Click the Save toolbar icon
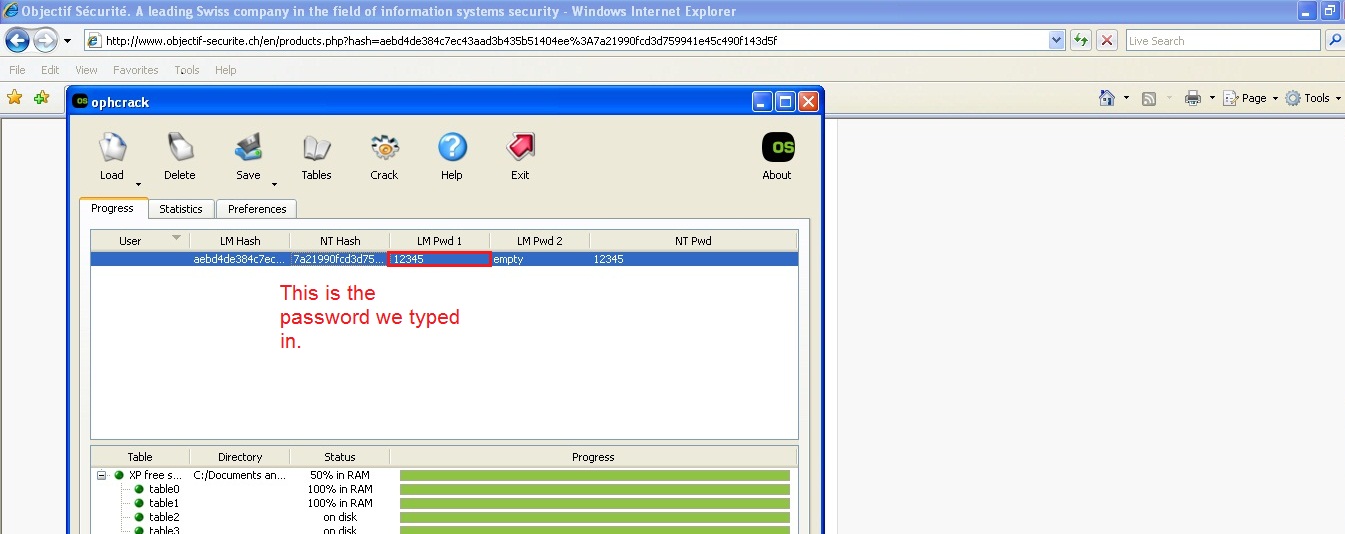Viewport: 1345px width, 534px height. click(x=248, y=148)
